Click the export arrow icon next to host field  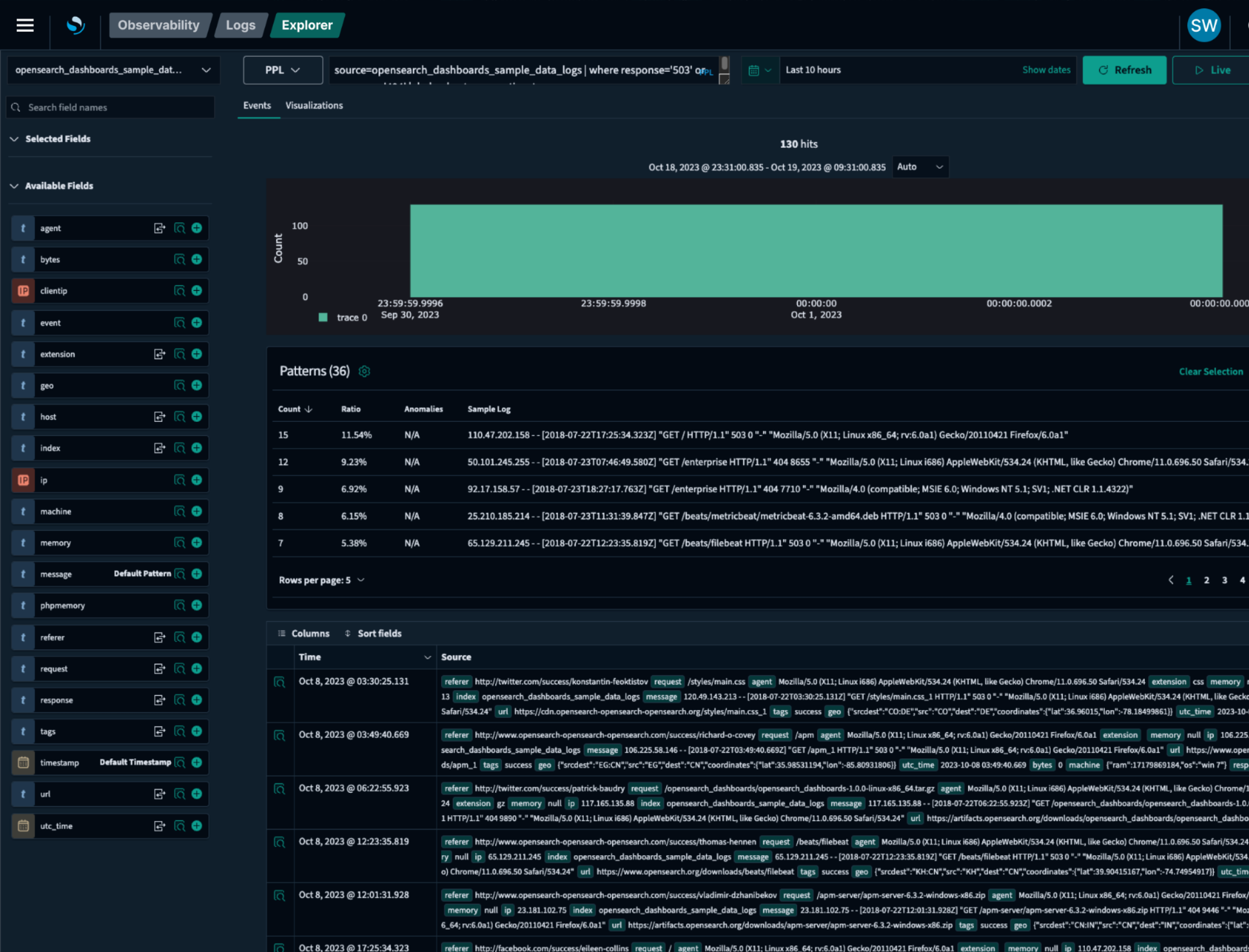[160, 417]
